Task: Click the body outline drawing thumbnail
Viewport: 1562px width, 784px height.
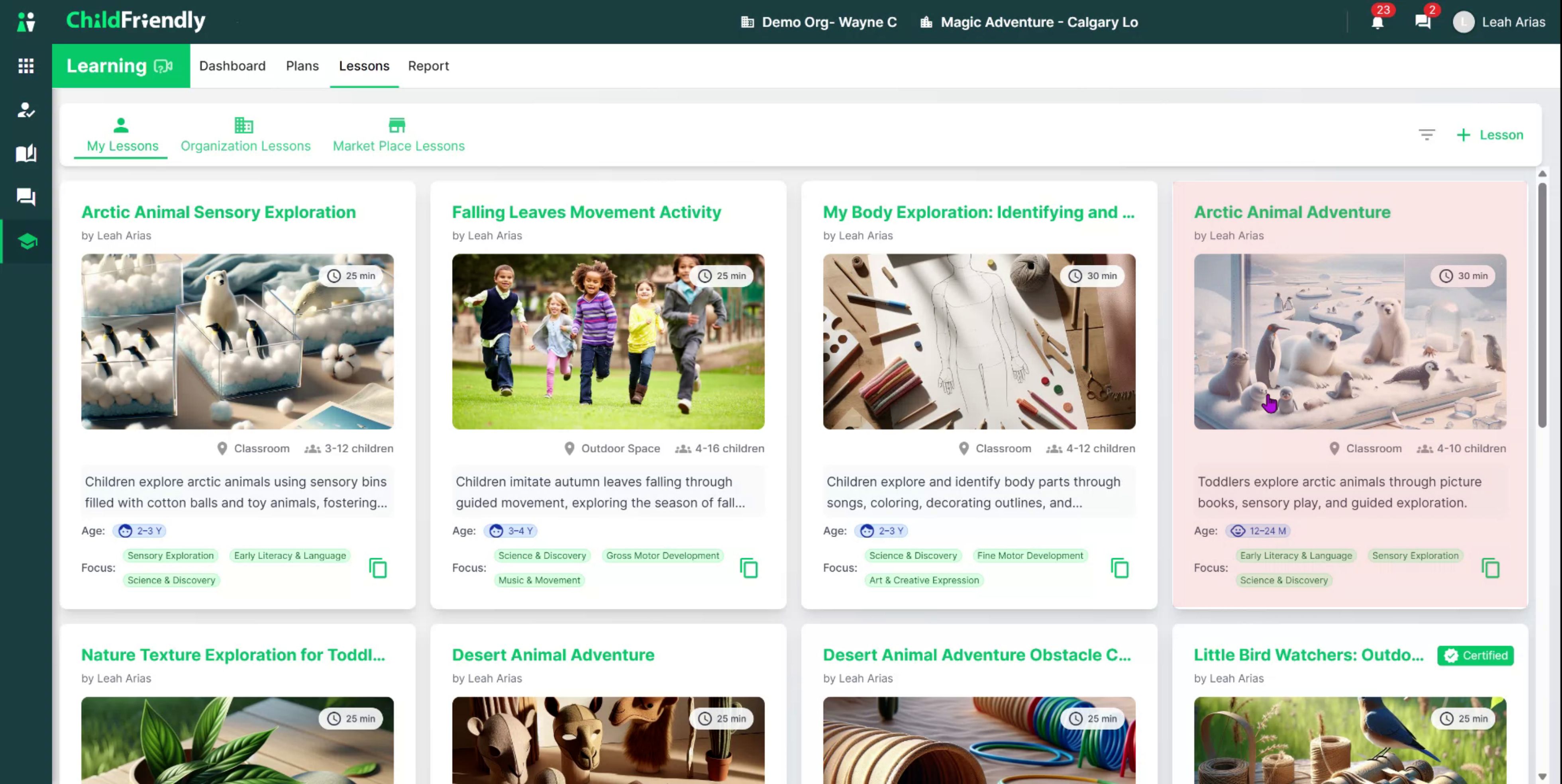Action: point(979,341)
